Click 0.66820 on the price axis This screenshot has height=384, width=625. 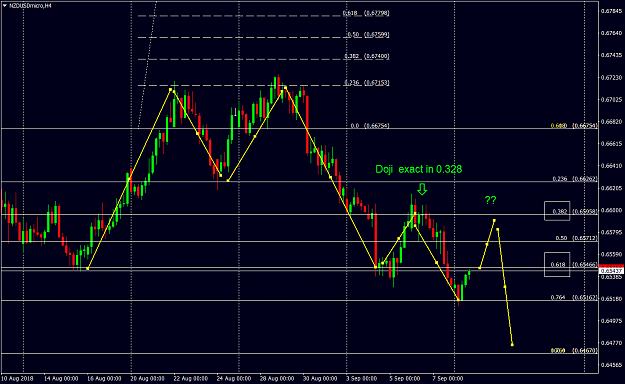point(611,121)
